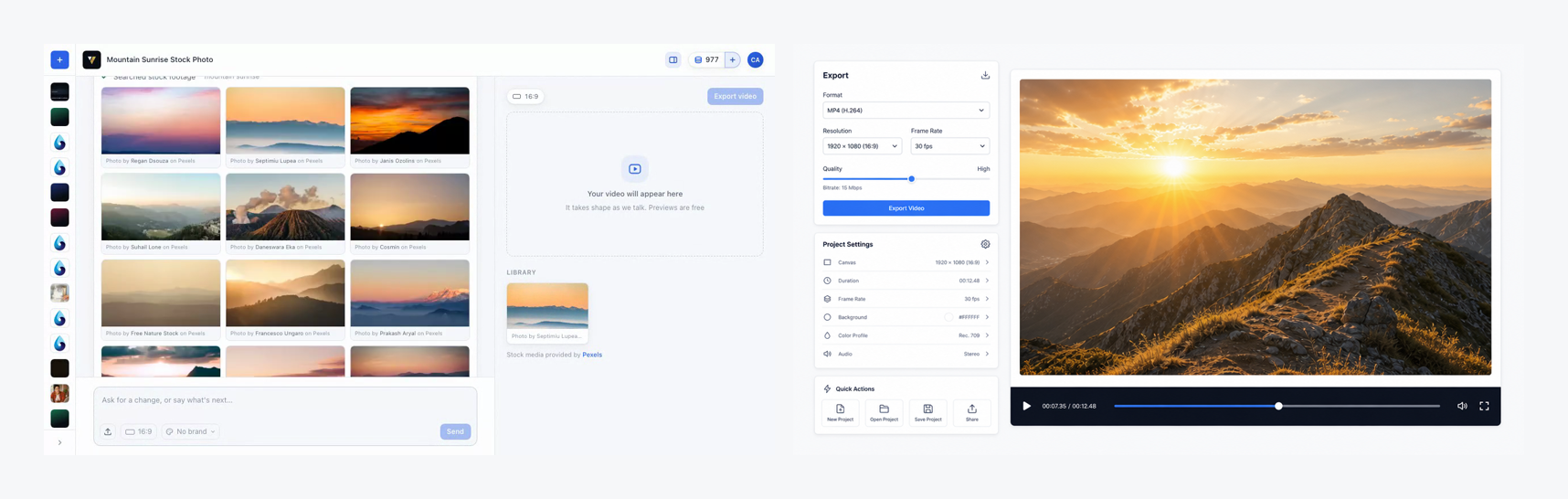The image size is (1568, 499).
Task: Open the No brand dropdown
Action: click(191, 431)
